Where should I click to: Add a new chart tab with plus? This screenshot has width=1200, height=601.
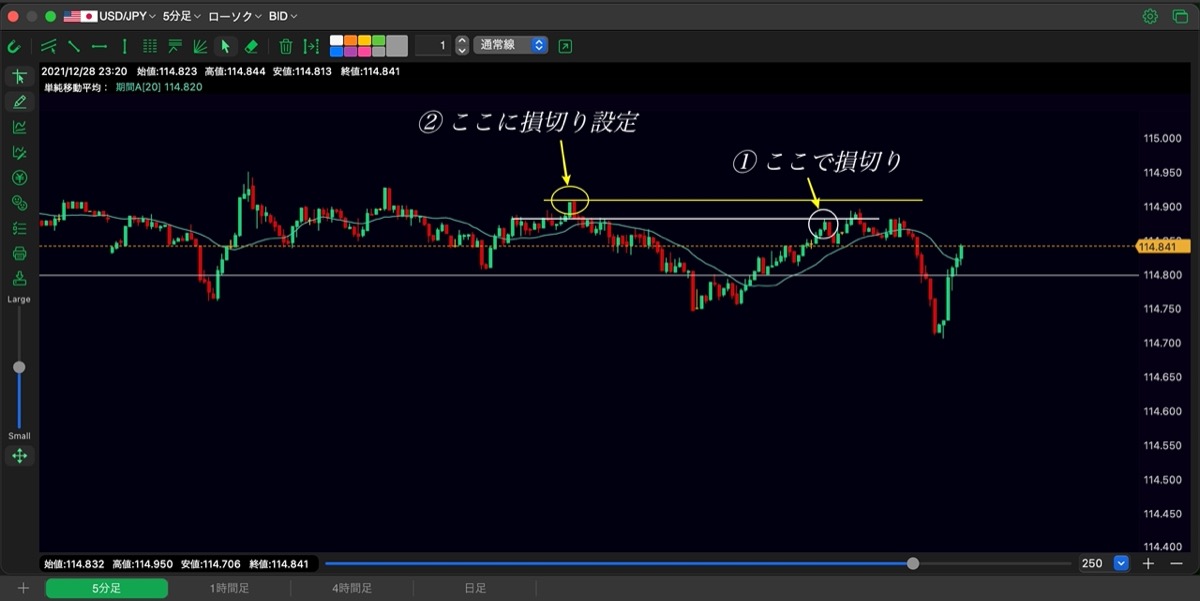tap(23, 588)
